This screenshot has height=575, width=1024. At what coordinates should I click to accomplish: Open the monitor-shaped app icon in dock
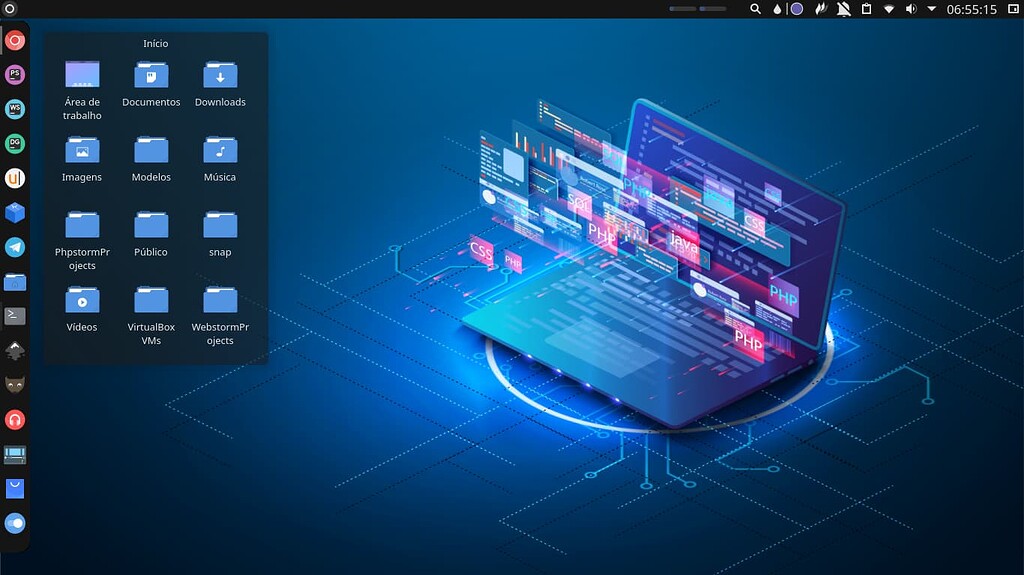[15, 454]
